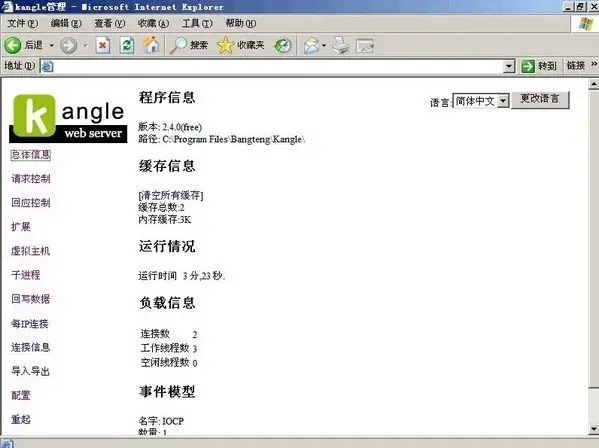Image resolution: width=599 pixels, height=448 pixels.
Task: Click the Windows flag logo in the menu bar
Action: point(586,24)
